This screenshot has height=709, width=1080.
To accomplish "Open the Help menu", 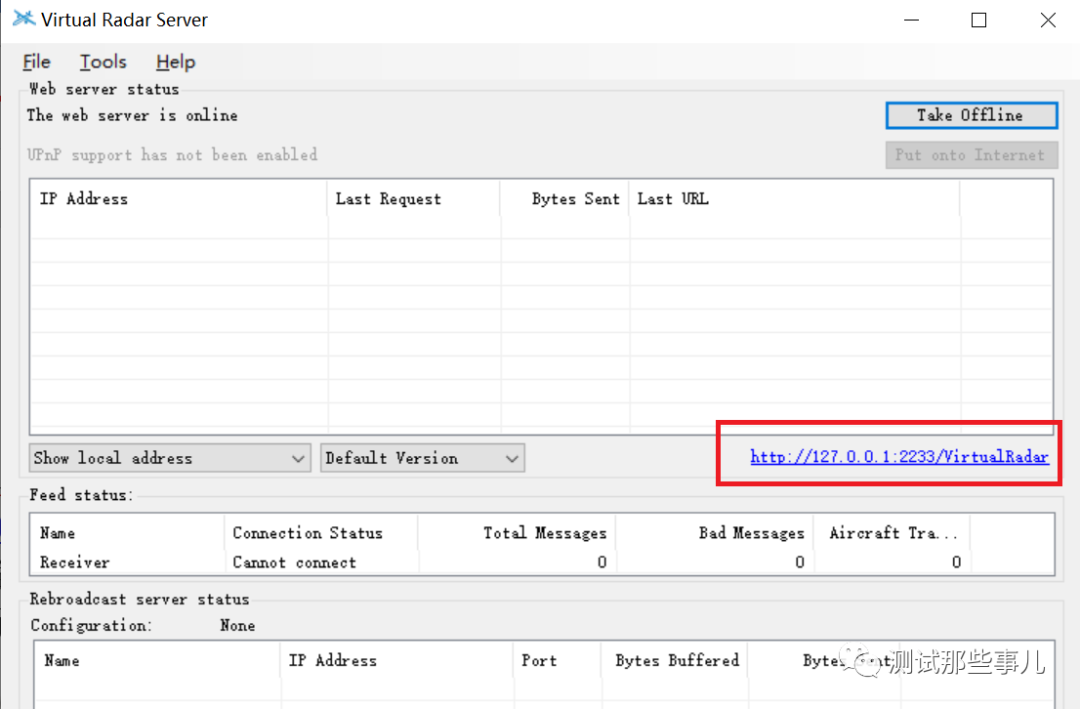I will tap(176, 62).
